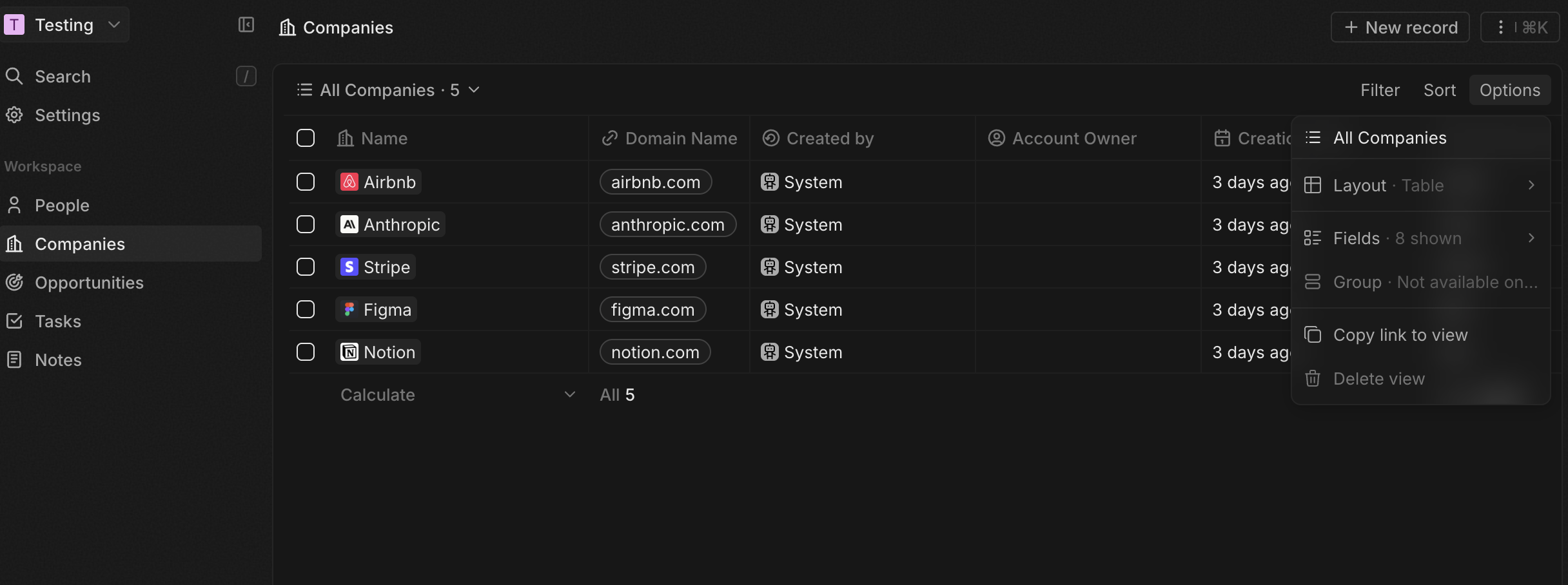Click the Figma row's 3 days ago date
Viewport: 1568px width, 585px height.
tap(1251, 309)
